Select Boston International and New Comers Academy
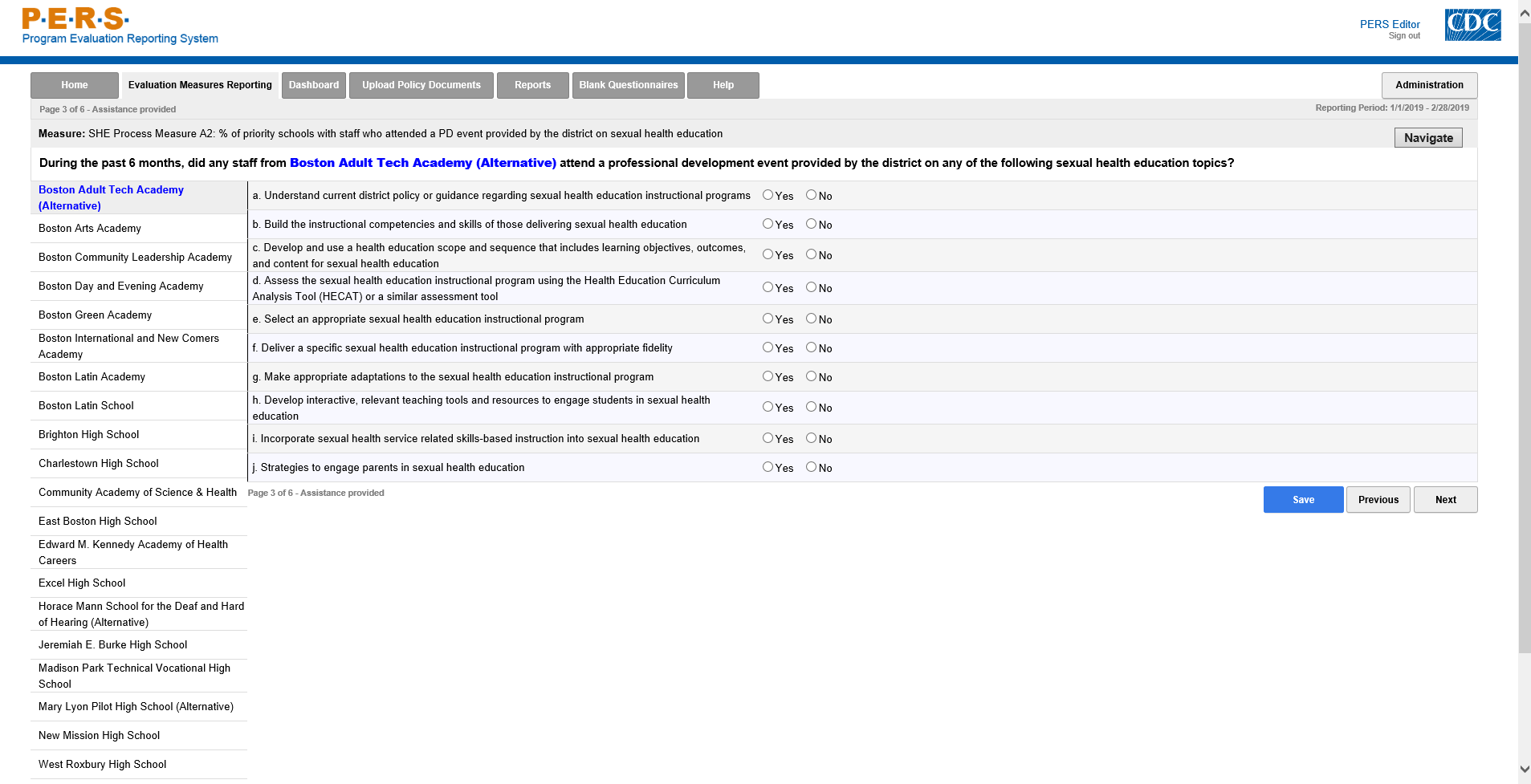Screen dimensions: 1531x784 [139, 346]
